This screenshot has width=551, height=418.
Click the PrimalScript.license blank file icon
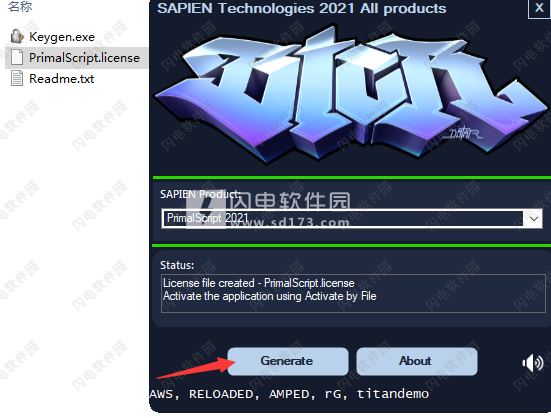17,58
